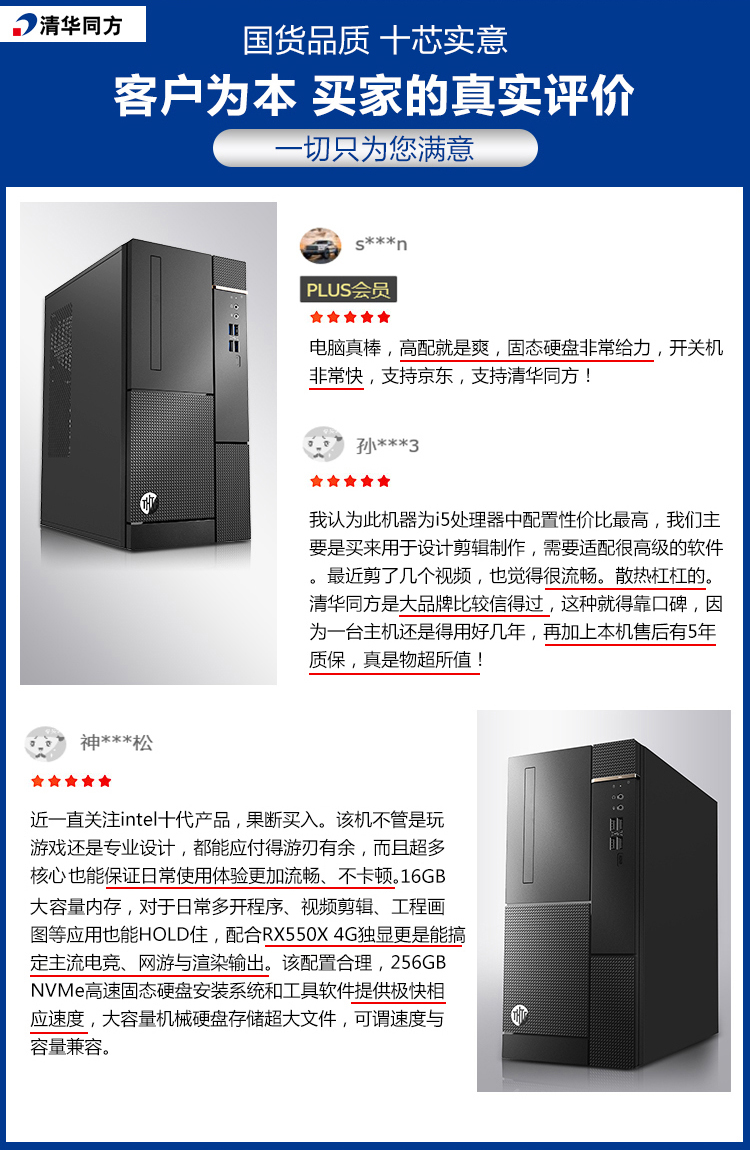Click the headline 客户为本 买家的真实评价
Screen dimensions: 750x1150
click(x=375, y=96)
